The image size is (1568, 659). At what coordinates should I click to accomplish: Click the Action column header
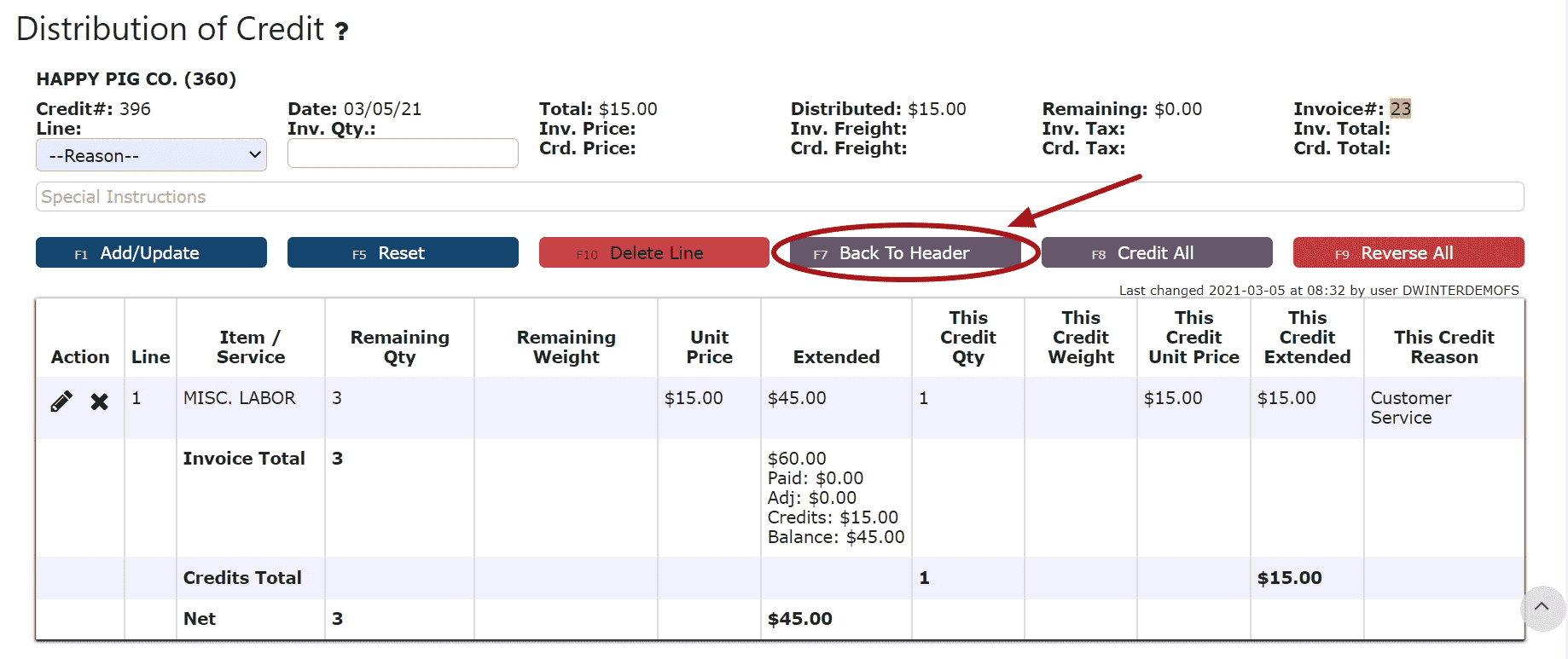pyautogui.click(x=80, y=357)
